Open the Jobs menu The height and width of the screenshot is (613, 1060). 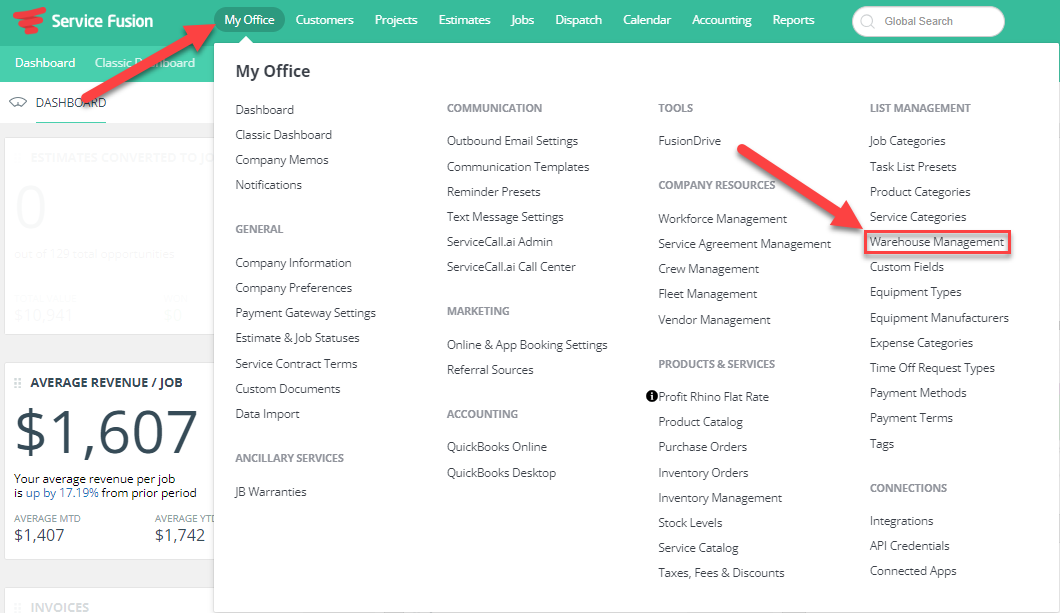click(523, 20)
